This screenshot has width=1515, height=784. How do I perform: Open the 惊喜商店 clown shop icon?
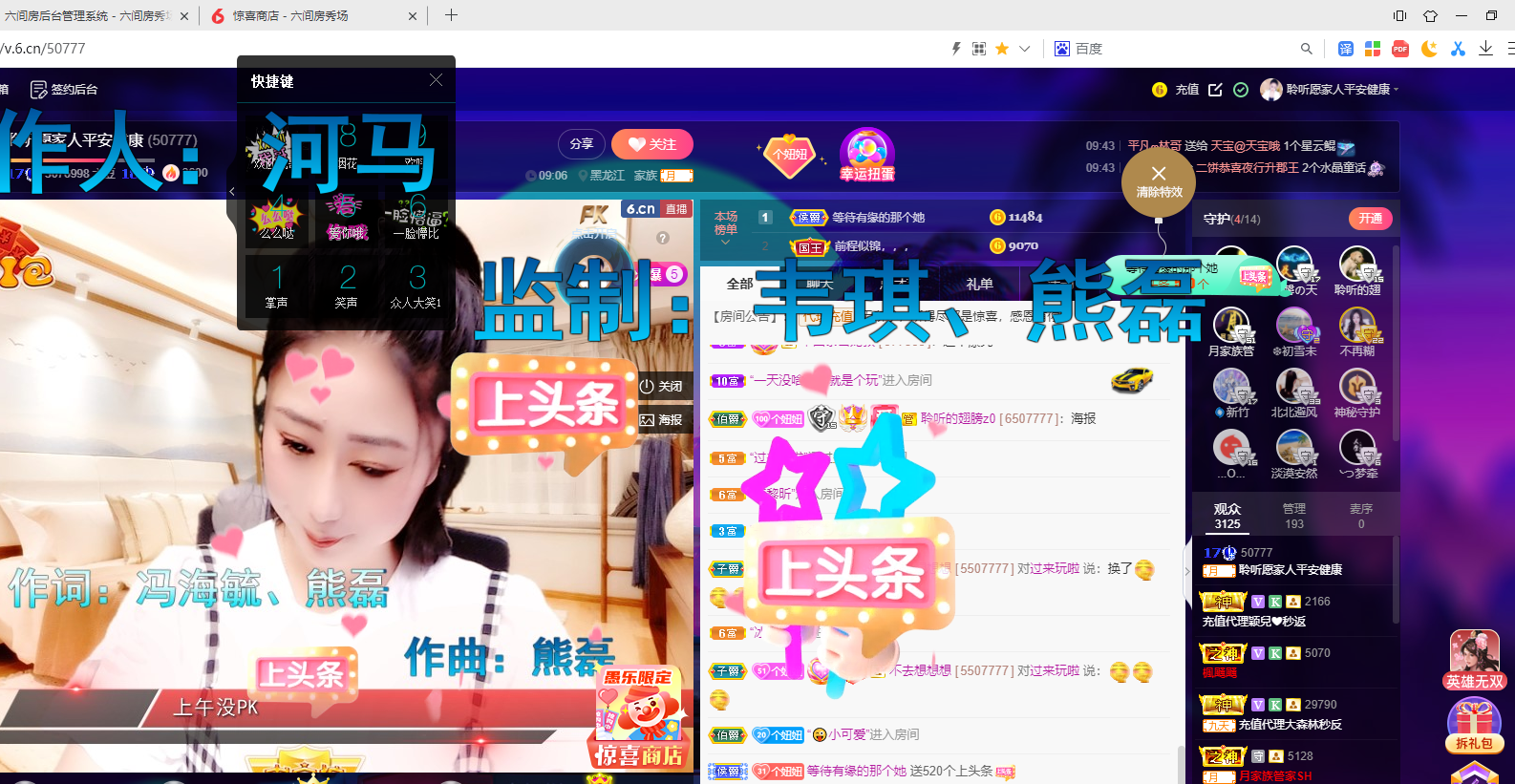[x=638, y=718]
